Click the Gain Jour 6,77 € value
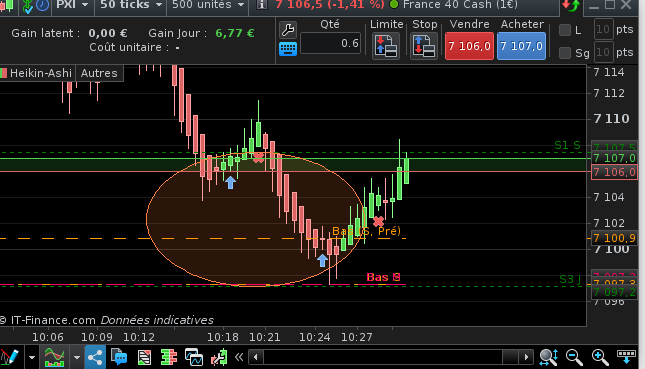The height and width of the screenshot is (369, 645). pos(235,33)
